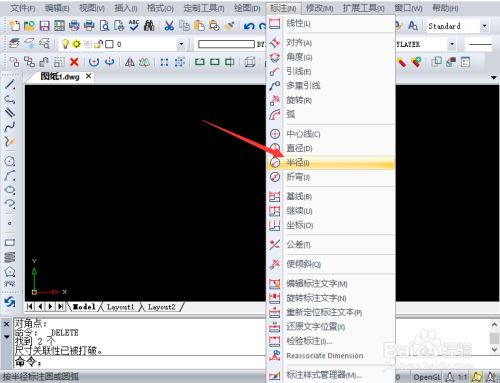The image size is (500, 383).
Task: Click command history scrollbar up arrow
Action: pyautogui.click(x=494, y=324)
